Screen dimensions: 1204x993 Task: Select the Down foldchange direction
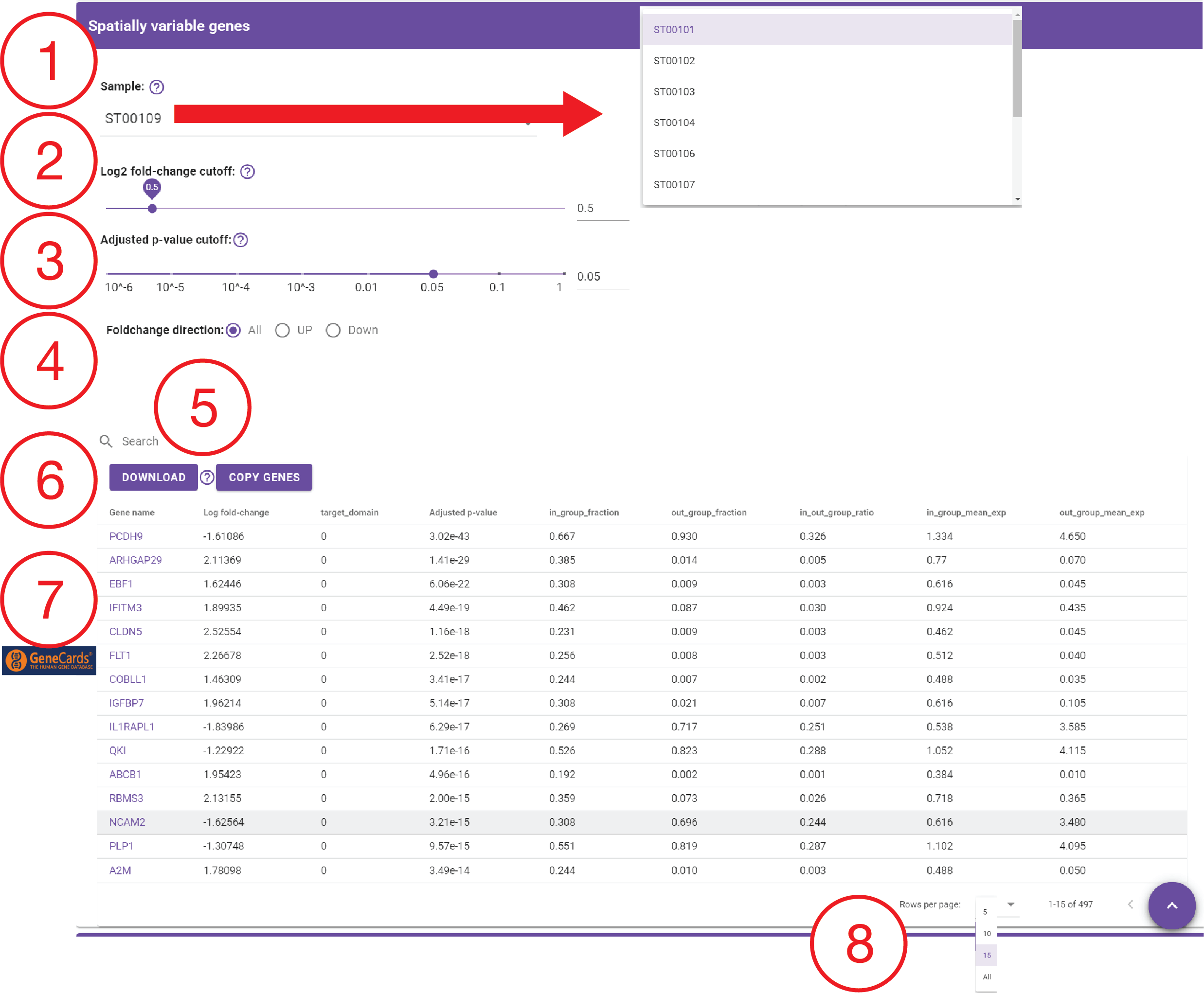[x=333, y=331]
